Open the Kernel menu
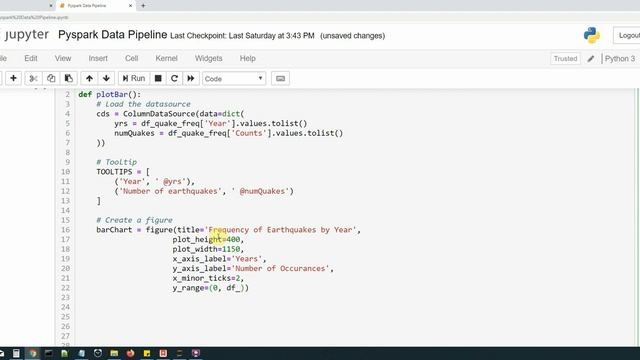This screenshot has height=360, width=640. (167, 58)
